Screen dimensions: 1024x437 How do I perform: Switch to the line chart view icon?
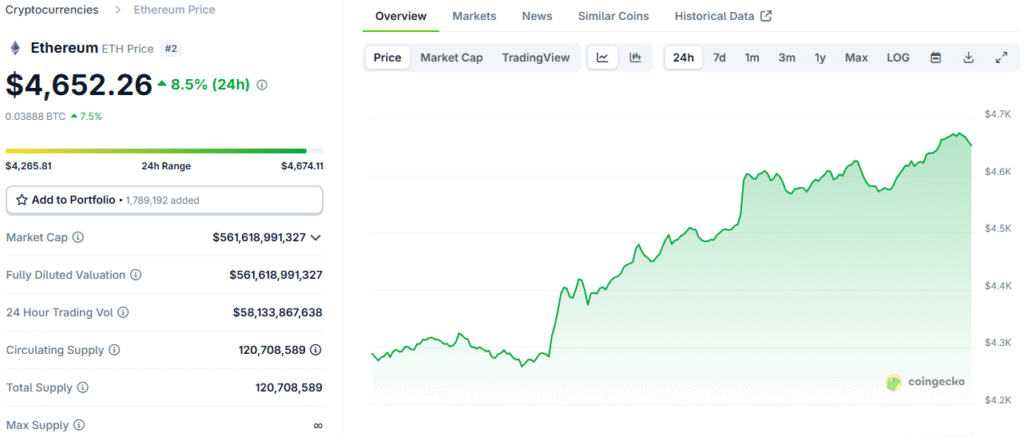(602, 57)
